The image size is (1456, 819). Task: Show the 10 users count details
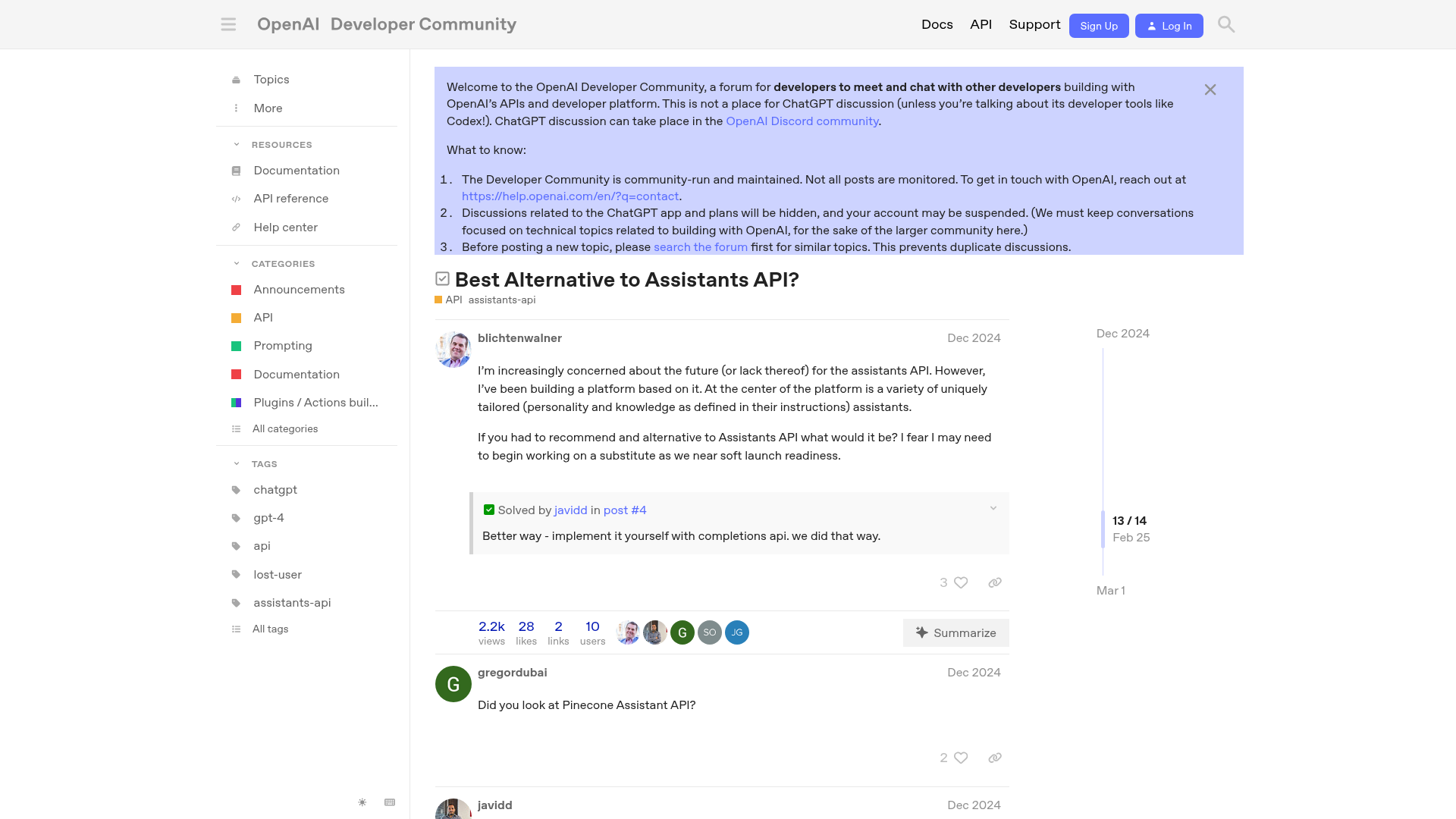pyautogui.click(x=592, y=632)
